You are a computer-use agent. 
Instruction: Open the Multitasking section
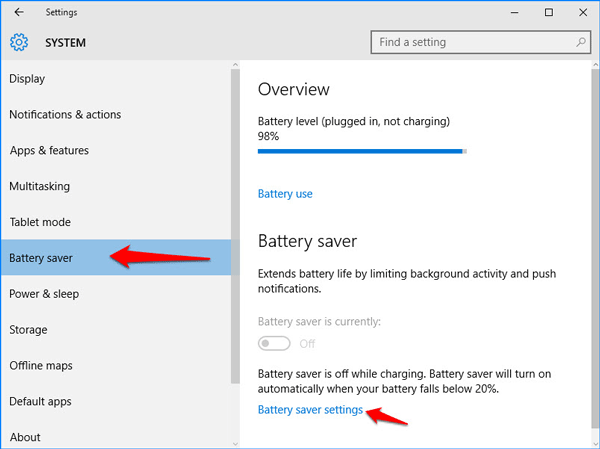39,187
